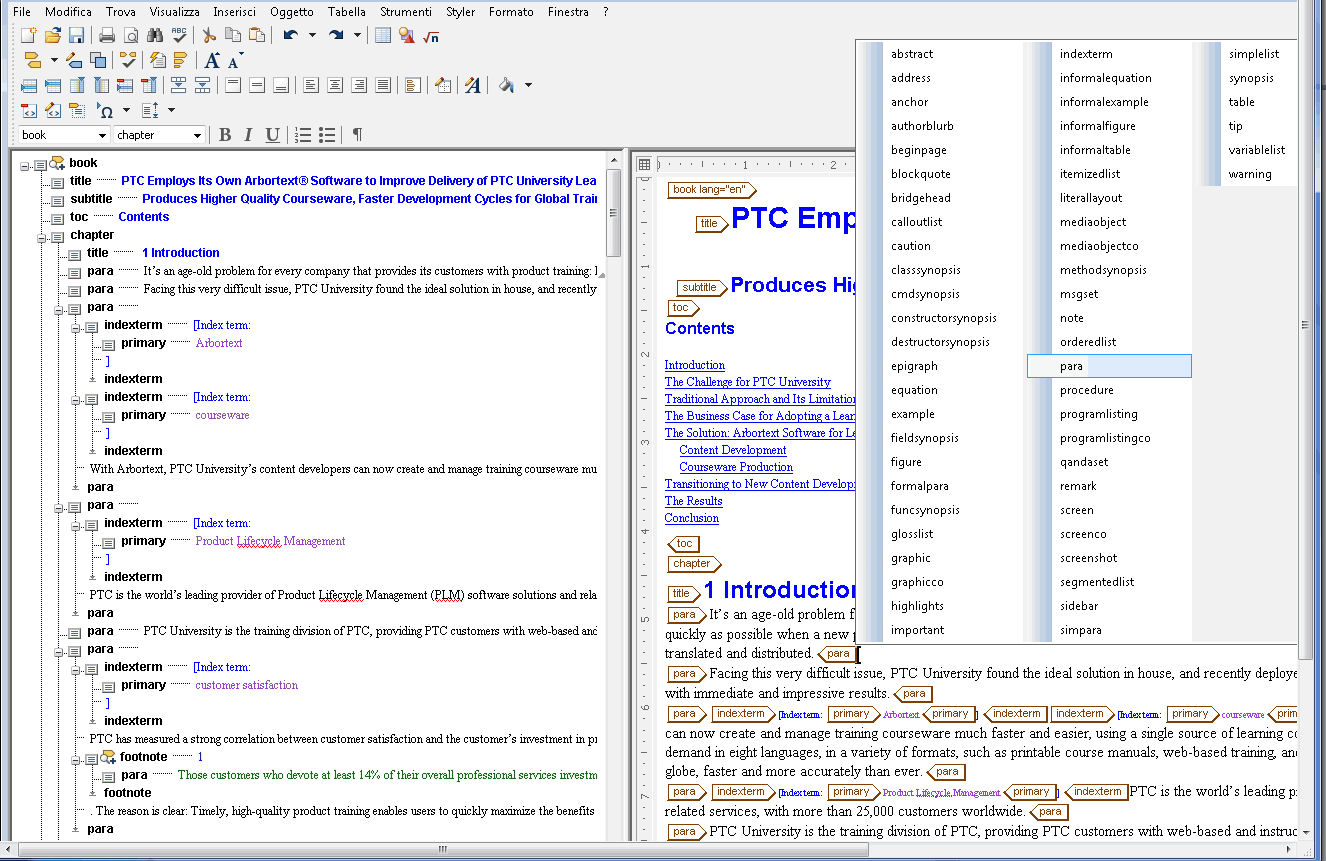Open the Undo history dropdown arrow
This screenshot has height=861, width=1326.
point(312,36)
